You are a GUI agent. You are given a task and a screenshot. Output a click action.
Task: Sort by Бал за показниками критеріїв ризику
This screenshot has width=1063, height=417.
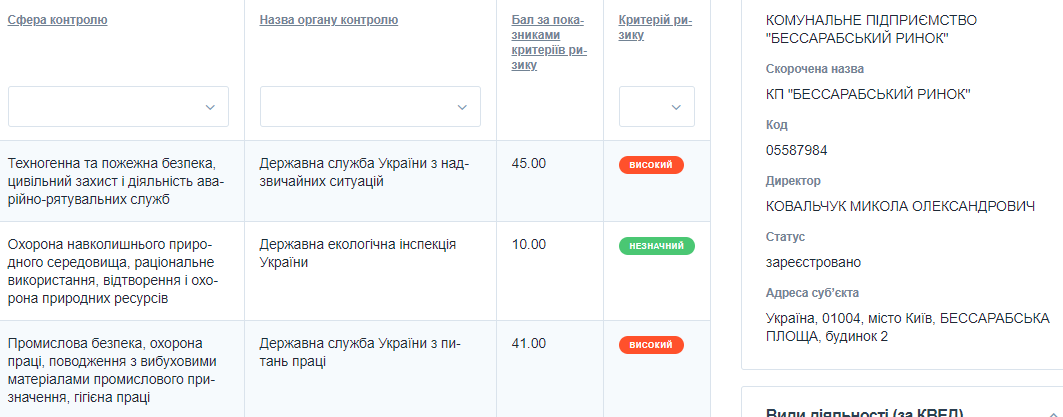548,43
